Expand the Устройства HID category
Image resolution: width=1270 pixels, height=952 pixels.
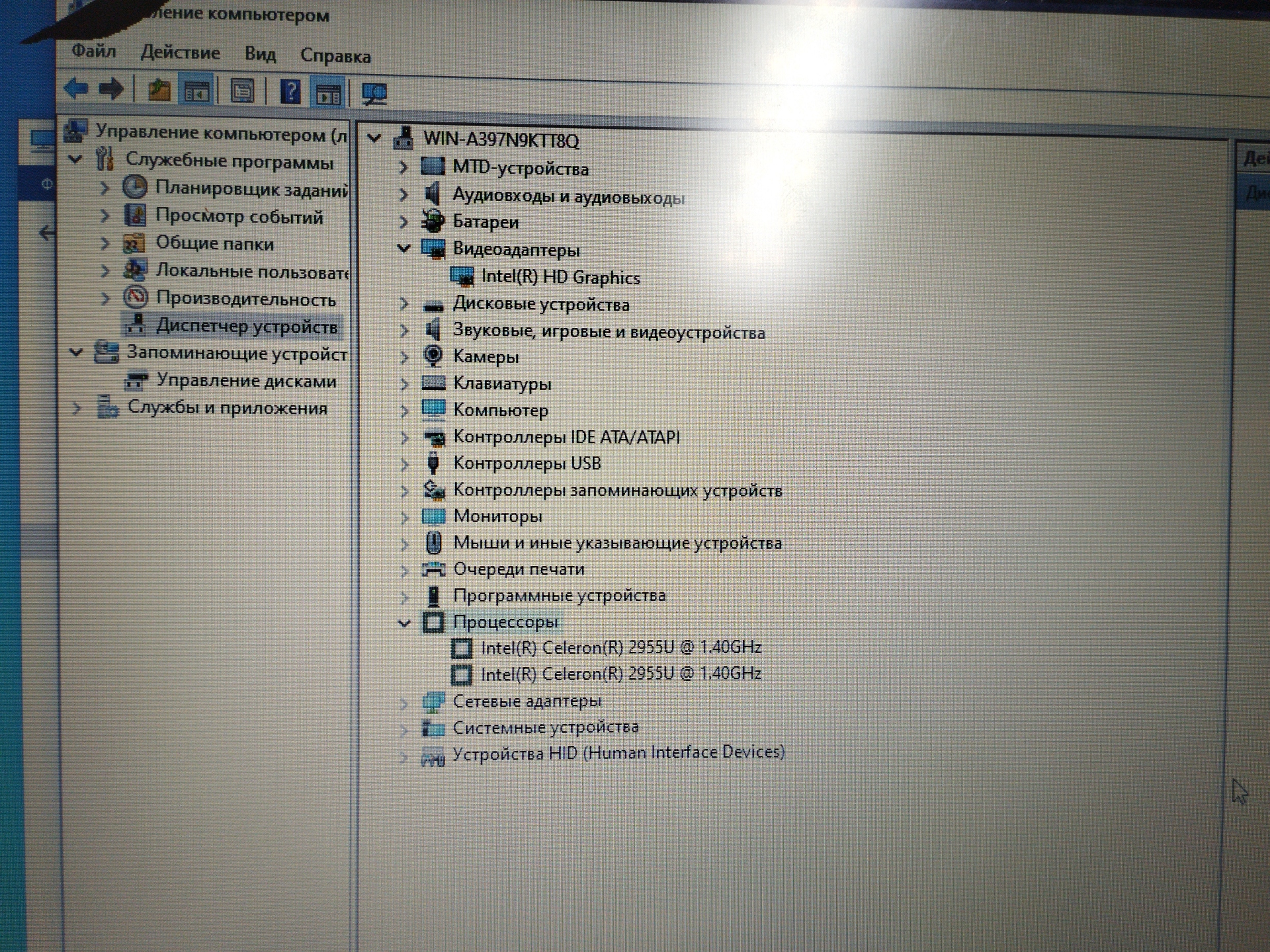(x=404, y=756)
